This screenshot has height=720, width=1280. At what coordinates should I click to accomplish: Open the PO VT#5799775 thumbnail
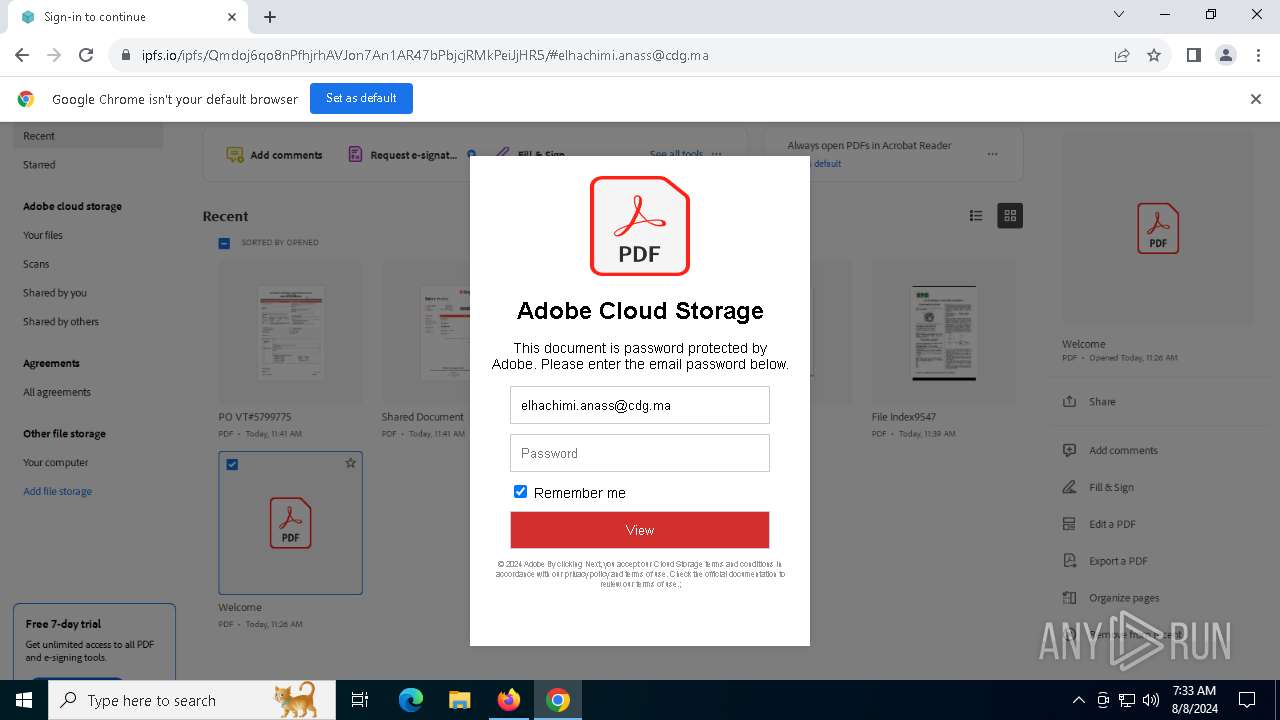[290, 333]
